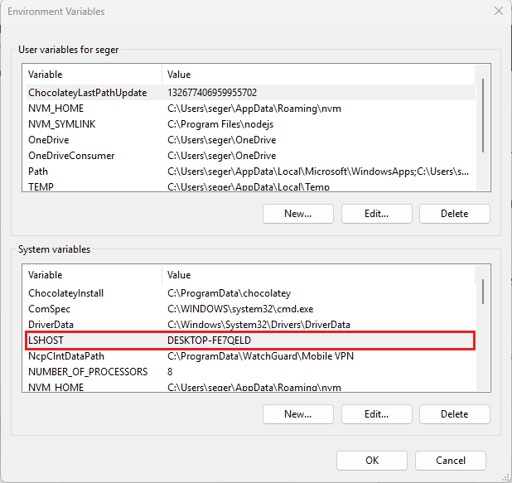512x483 pixels.
Task: Click New under user variables
Action: [x=298, y=214]
